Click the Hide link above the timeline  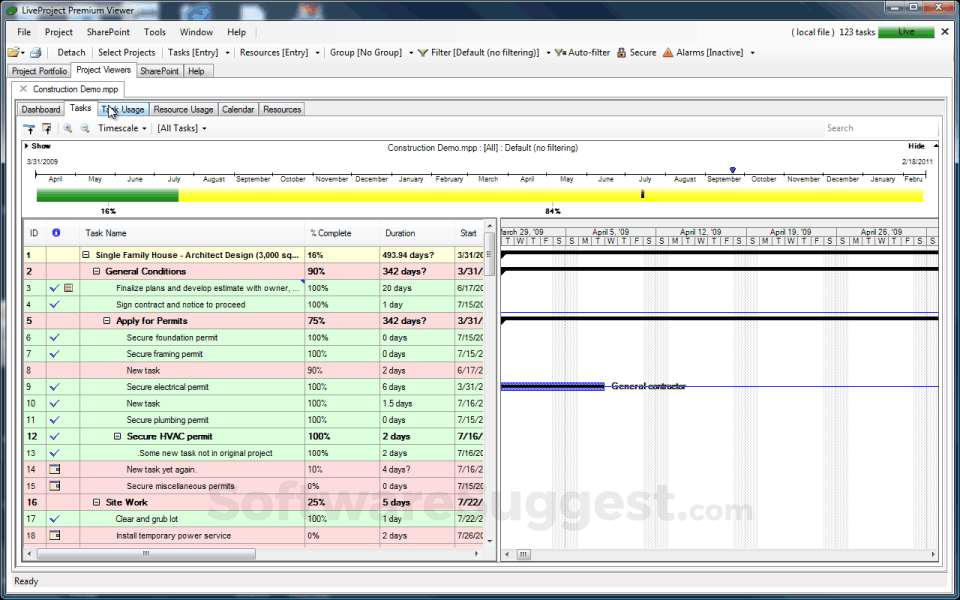(915, 145)
